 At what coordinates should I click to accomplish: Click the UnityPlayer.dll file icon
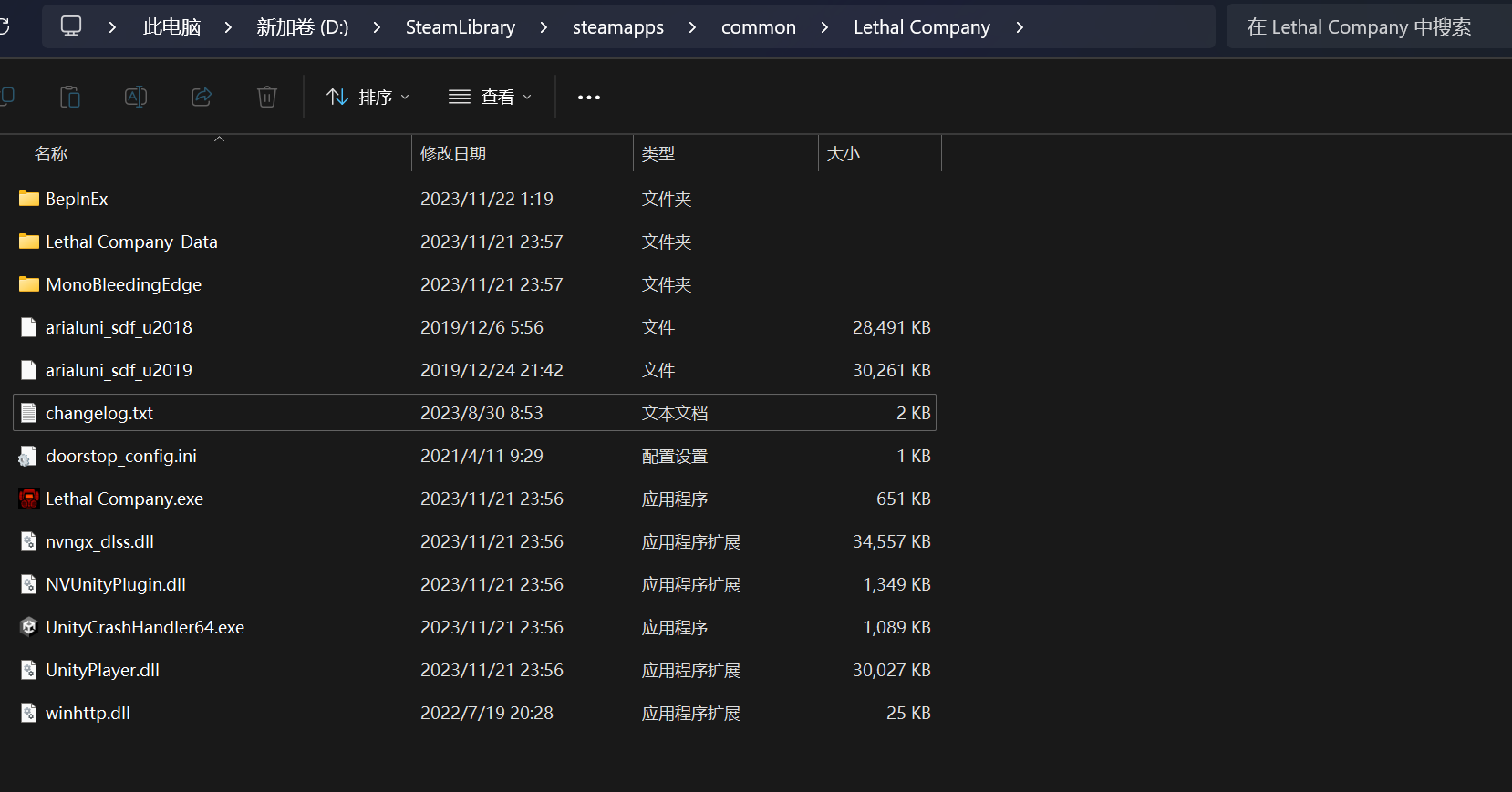[x=29, y=670]
